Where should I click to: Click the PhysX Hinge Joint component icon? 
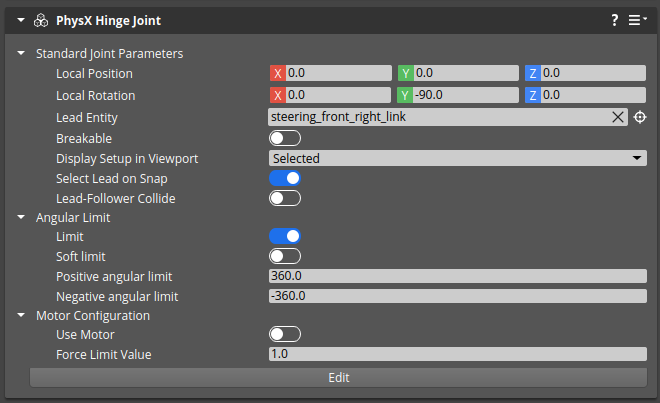point(40,20)
